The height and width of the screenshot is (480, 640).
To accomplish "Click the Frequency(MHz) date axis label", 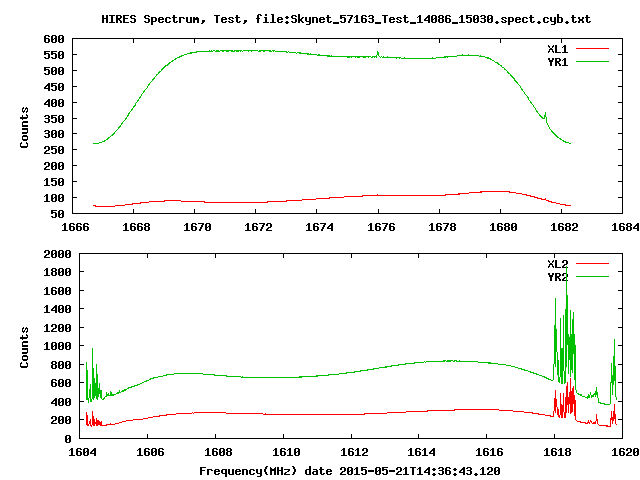I will coord(350,471).
